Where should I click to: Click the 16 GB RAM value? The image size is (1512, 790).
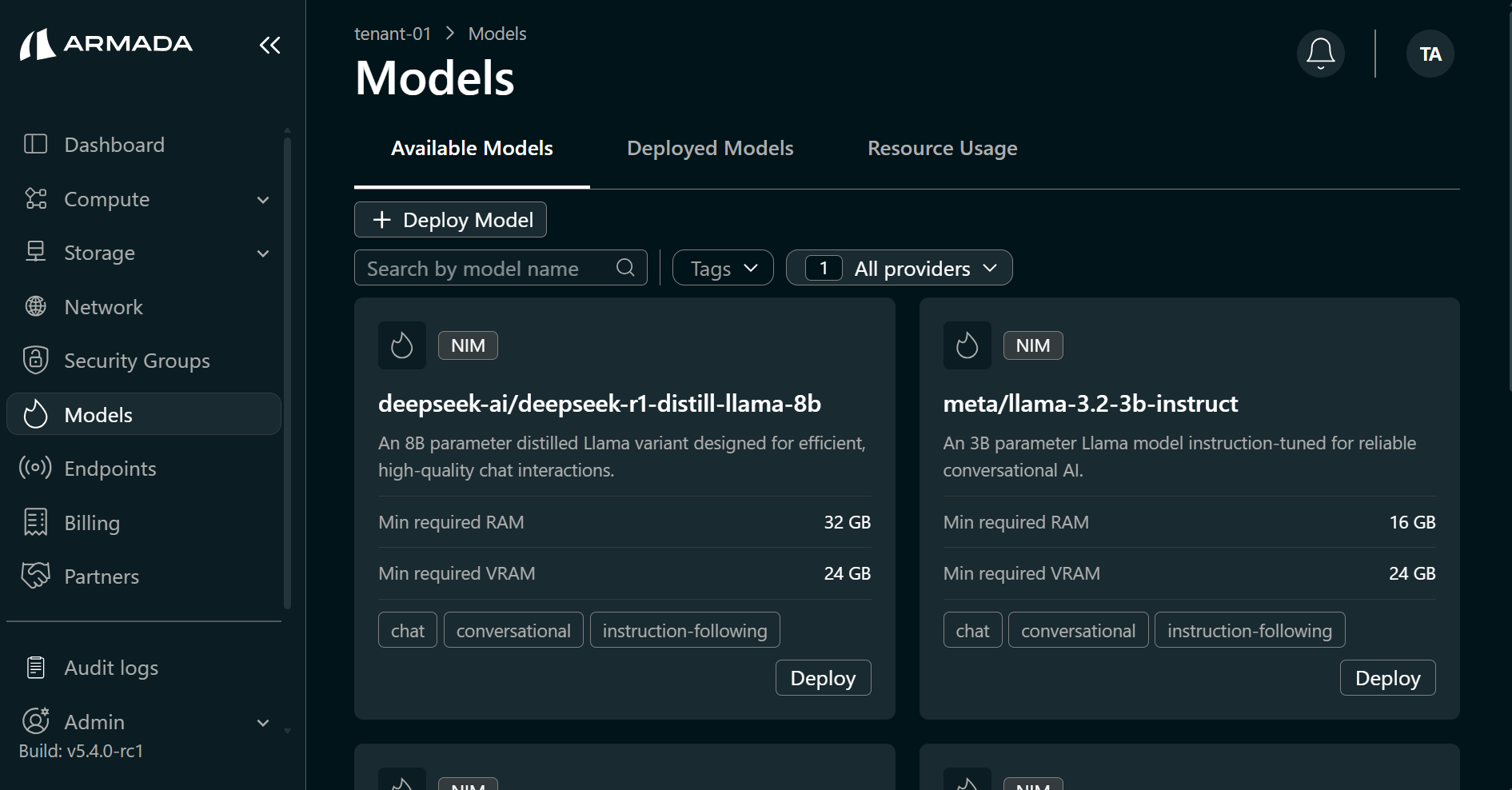tap(1412, 522)
